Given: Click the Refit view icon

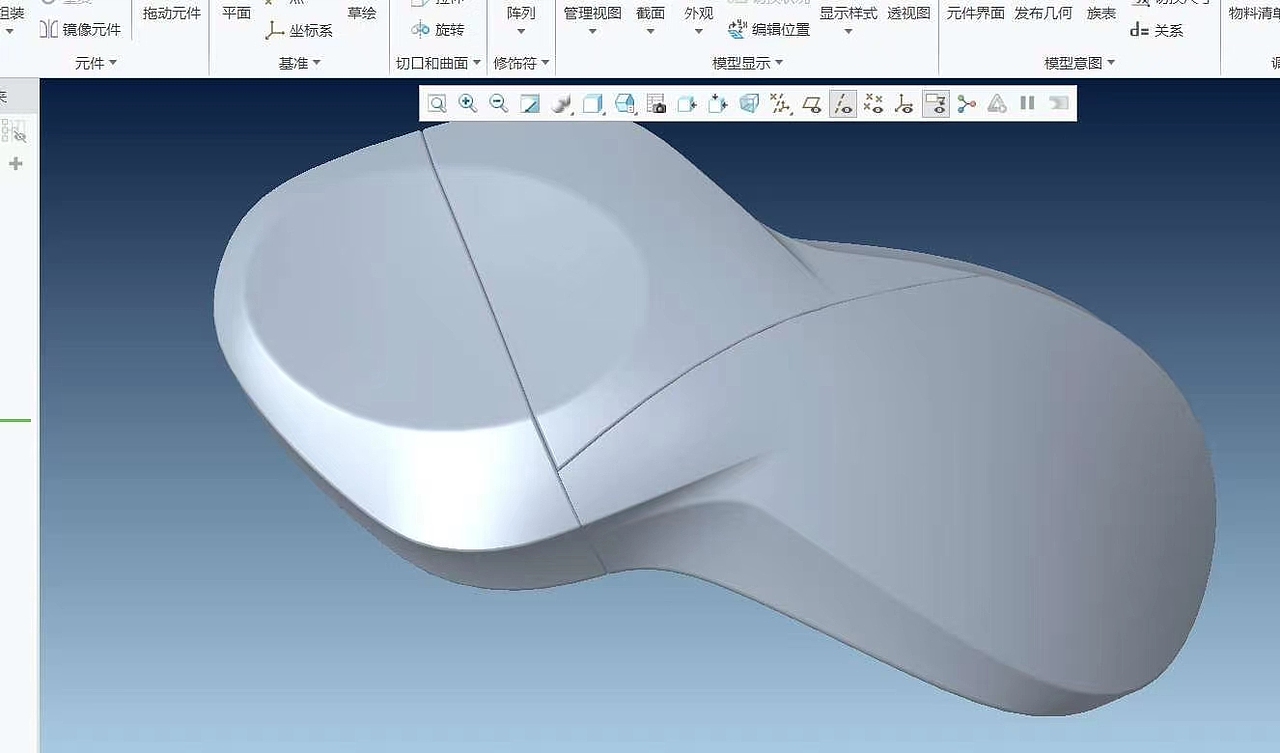Looking at the screenshot, I should tap(437, 104).
